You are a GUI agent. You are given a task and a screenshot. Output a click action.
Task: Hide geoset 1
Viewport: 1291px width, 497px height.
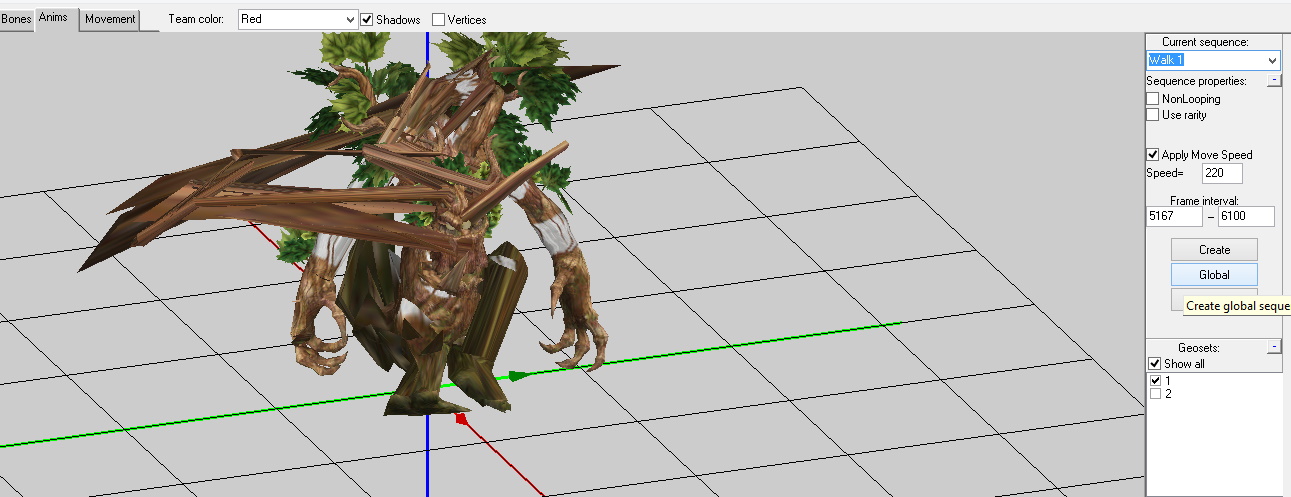coord(1156,381)
